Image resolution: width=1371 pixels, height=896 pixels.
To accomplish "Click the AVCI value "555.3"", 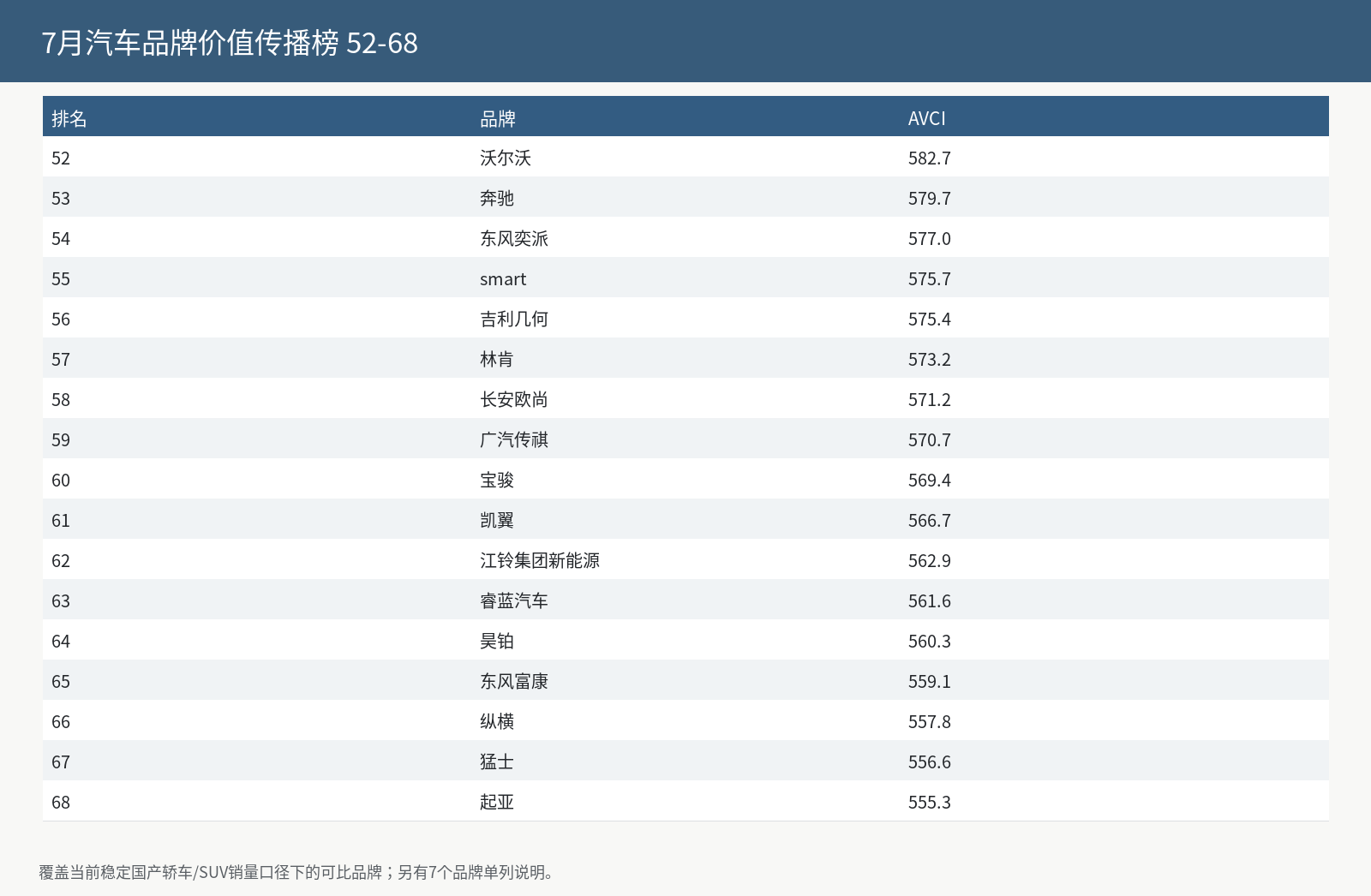I will click(930, 802).
